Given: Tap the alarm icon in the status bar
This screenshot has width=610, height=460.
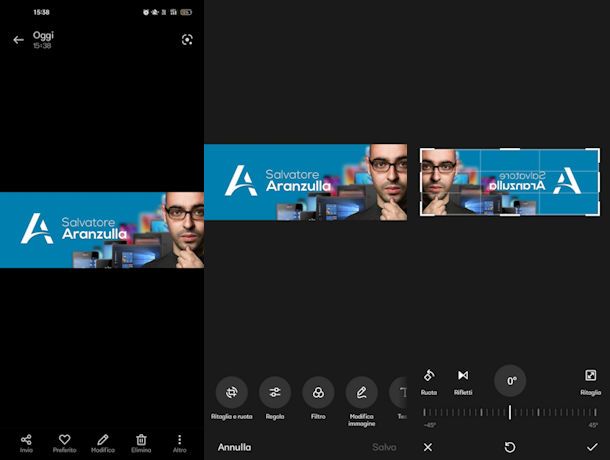Looking at the screenshot, I should pos(146,12).
